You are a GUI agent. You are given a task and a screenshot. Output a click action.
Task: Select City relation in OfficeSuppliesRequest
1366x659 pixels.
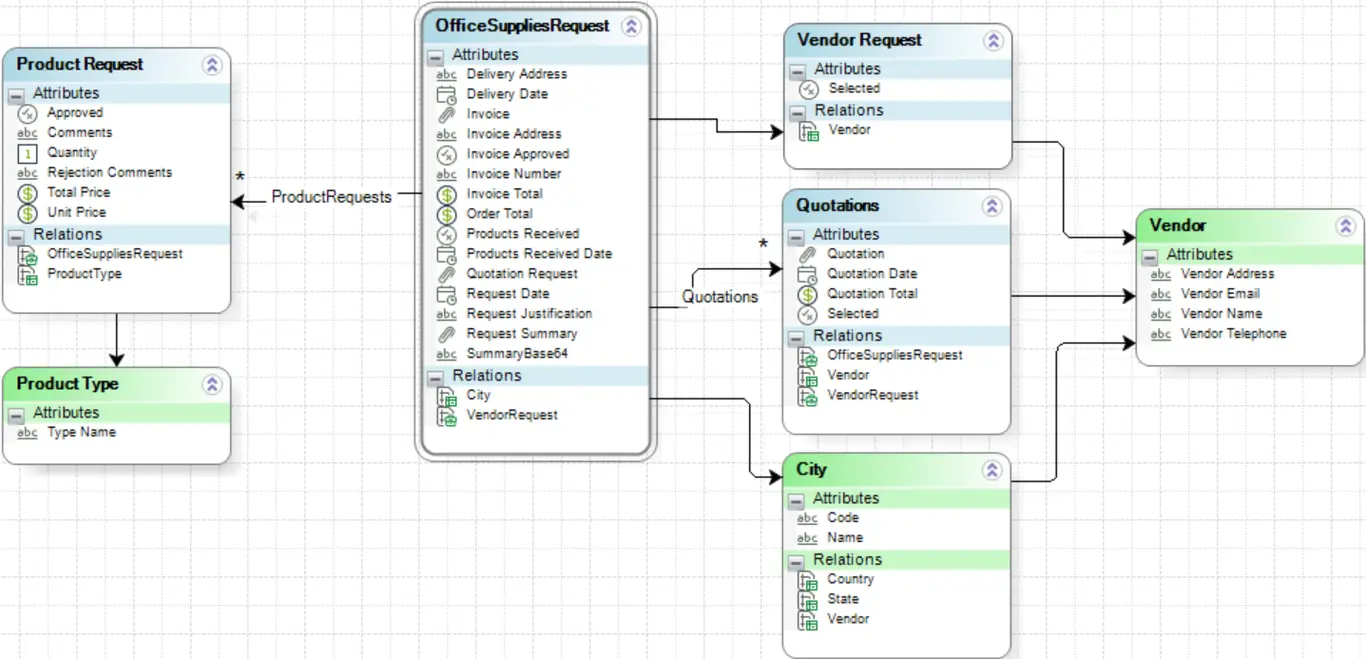coord(478,396)
